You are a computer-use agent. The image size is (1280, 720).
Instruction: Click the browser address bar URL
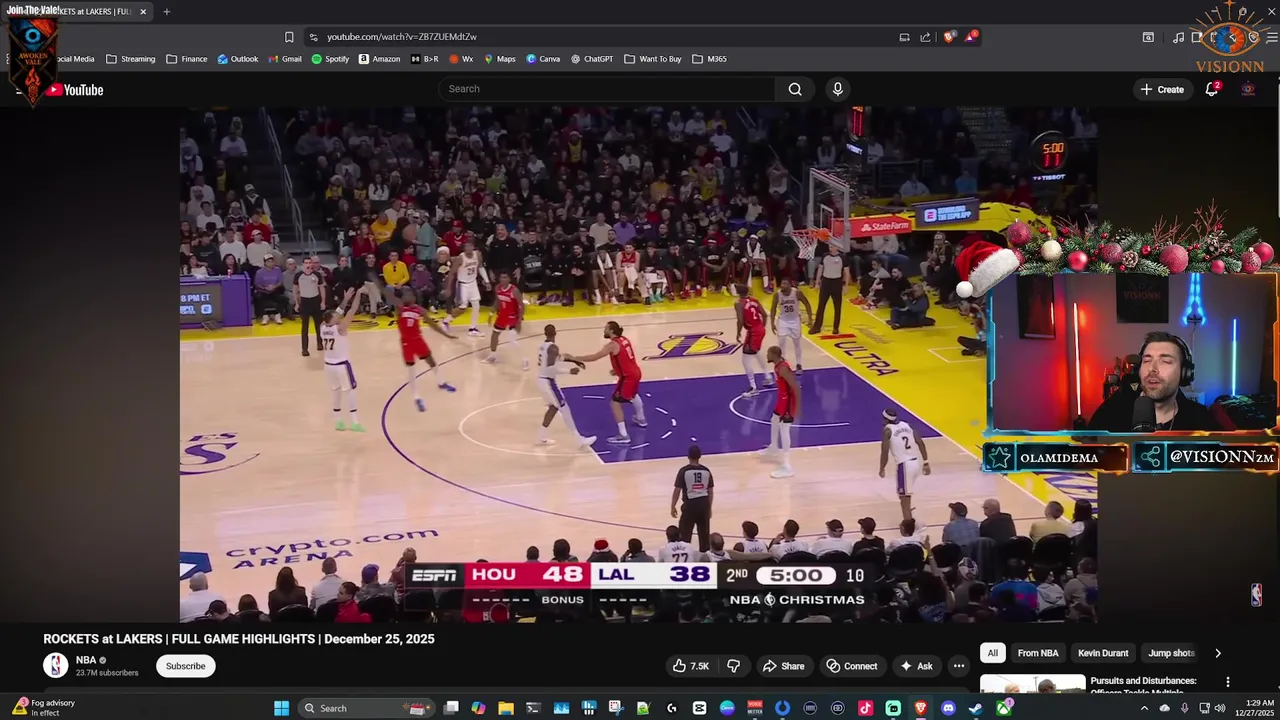pyautogui.click(x=402, y=37)
